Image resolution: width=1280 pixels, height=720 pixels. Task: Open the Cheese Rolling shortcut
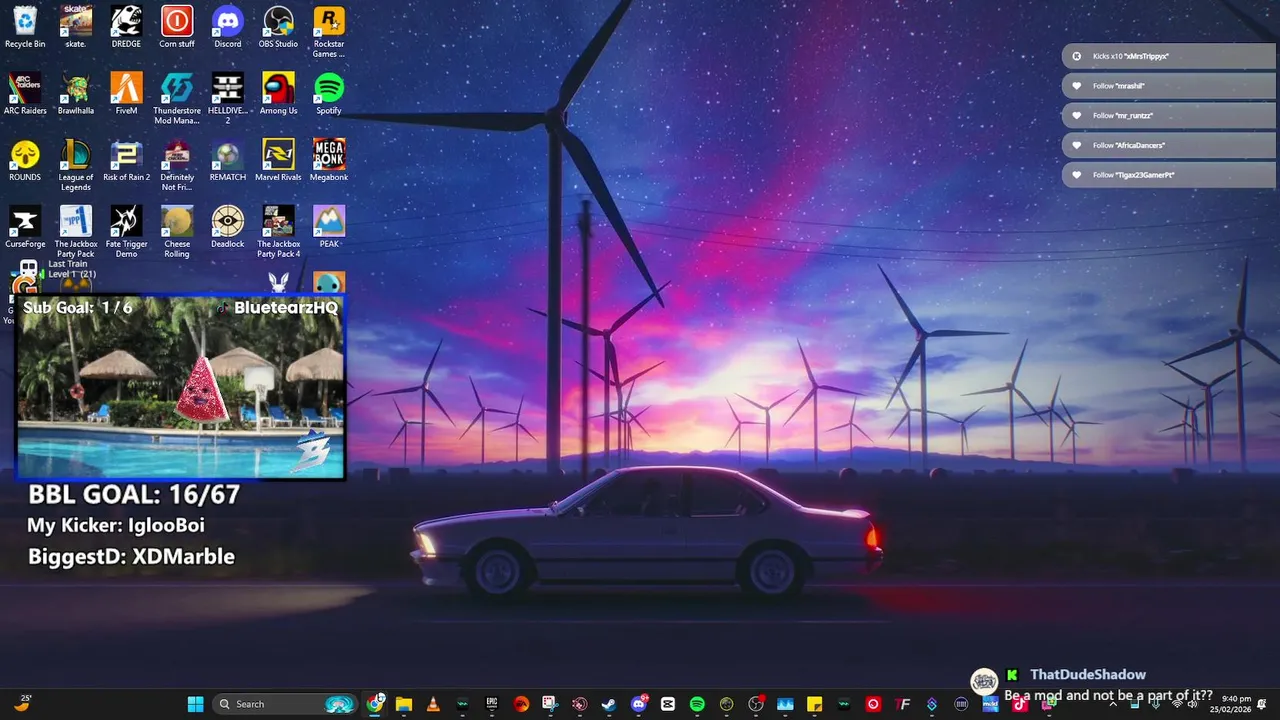[177, 232]
